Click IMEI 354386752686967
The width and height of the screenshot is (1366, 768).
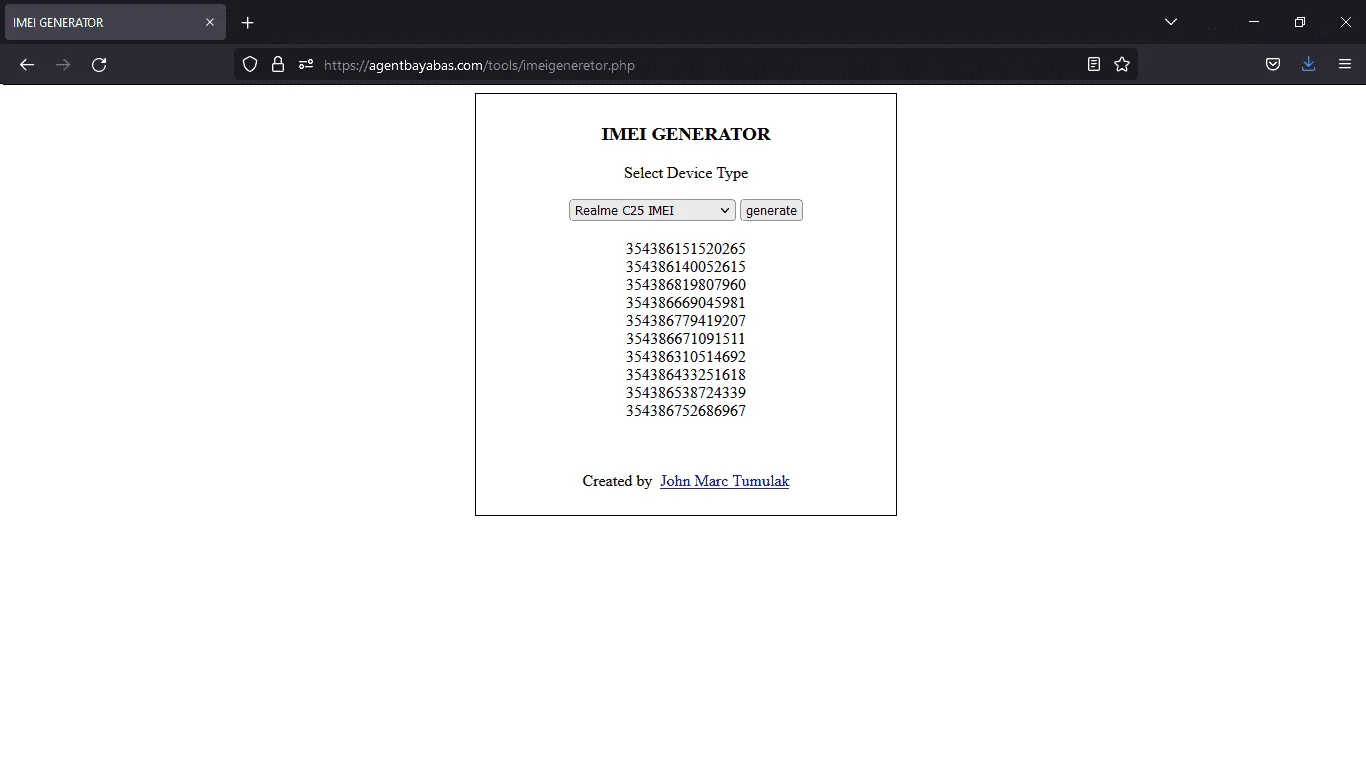click(x=686, y=411)
